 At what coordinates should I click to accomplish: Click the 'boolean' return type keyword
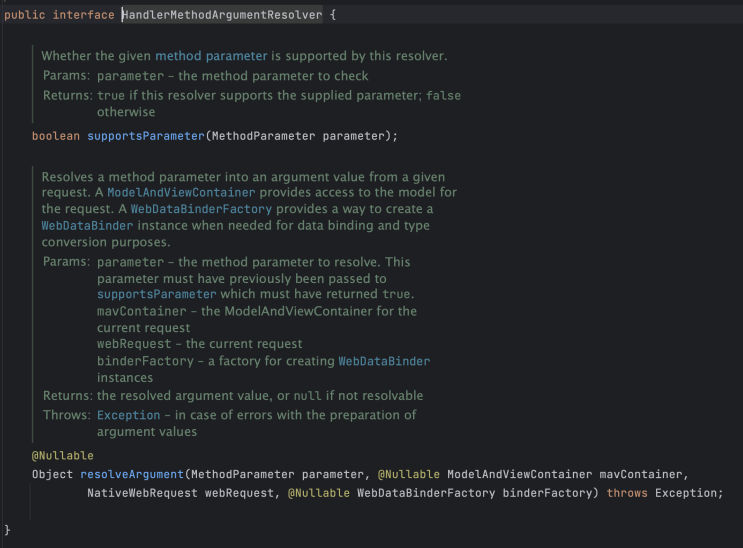click(x=56, y=136)
